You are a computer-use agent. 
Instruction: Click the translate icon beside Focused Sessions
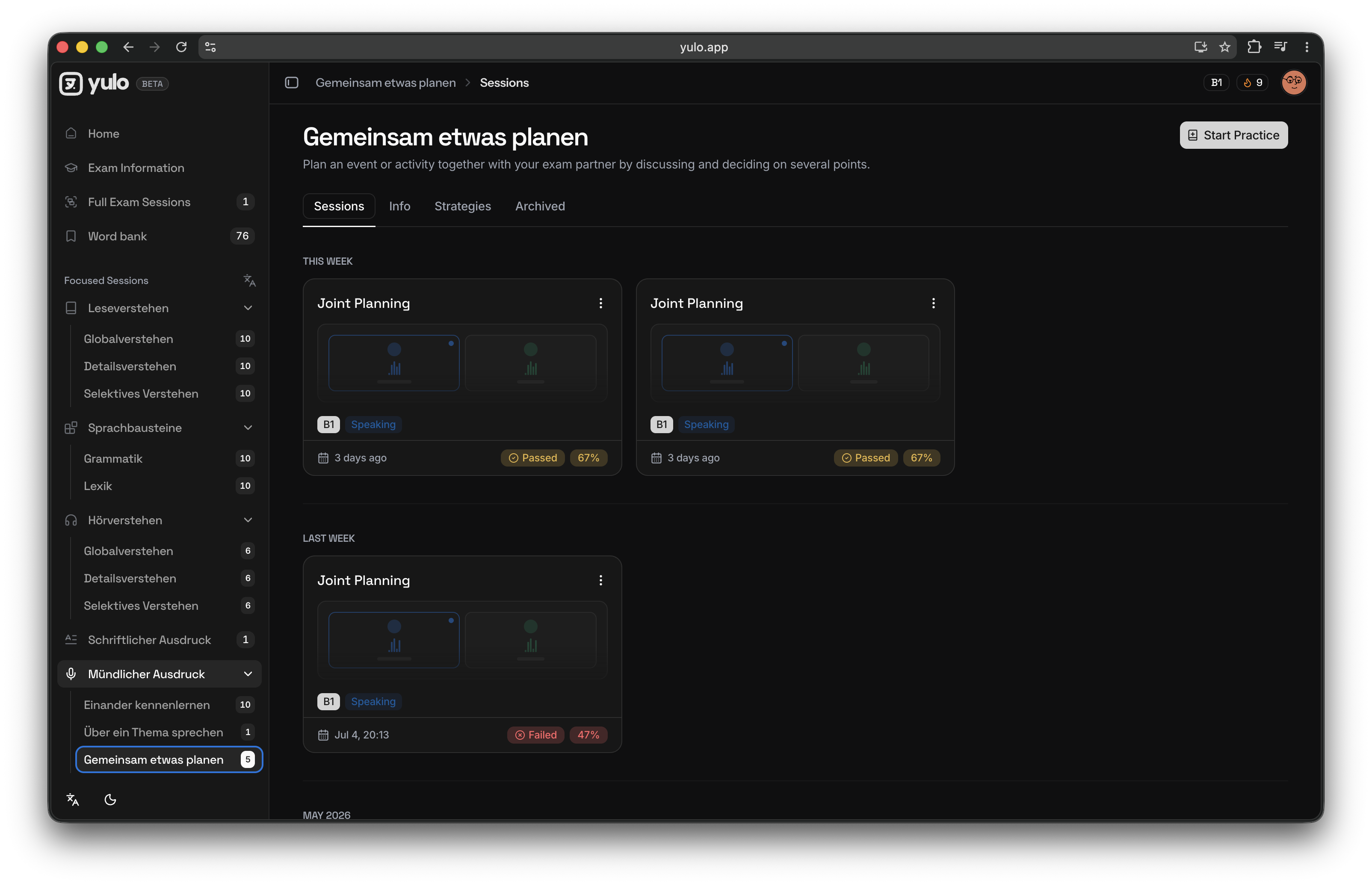click(249, 280)
